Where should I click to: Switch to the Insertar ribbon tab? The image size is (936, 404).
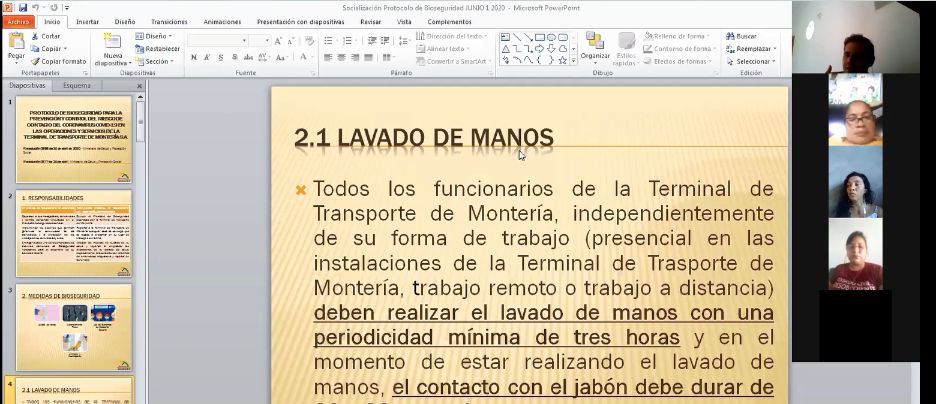(x=88, y=22)
